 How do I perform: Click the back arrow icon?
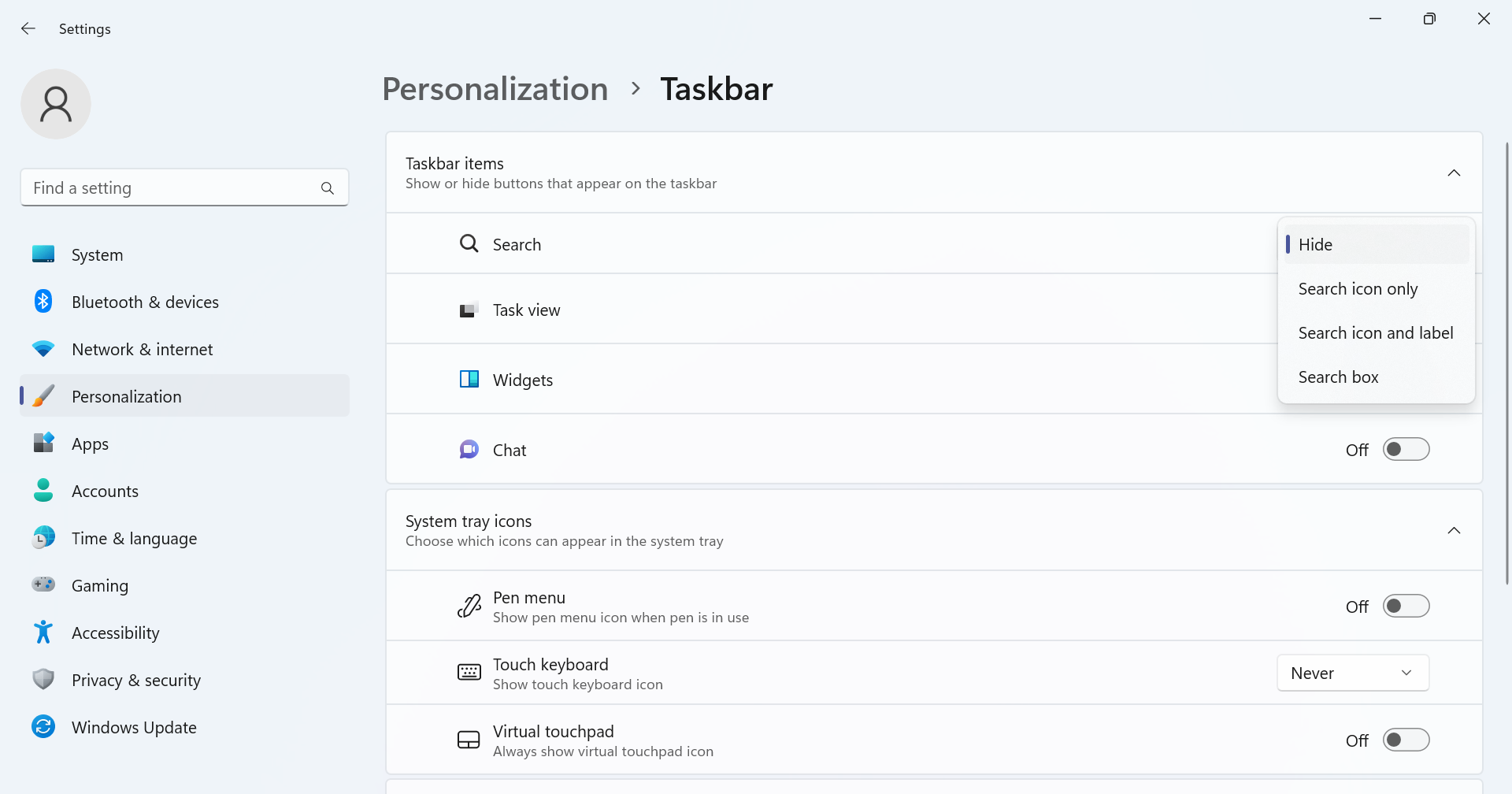pos(28,29)
